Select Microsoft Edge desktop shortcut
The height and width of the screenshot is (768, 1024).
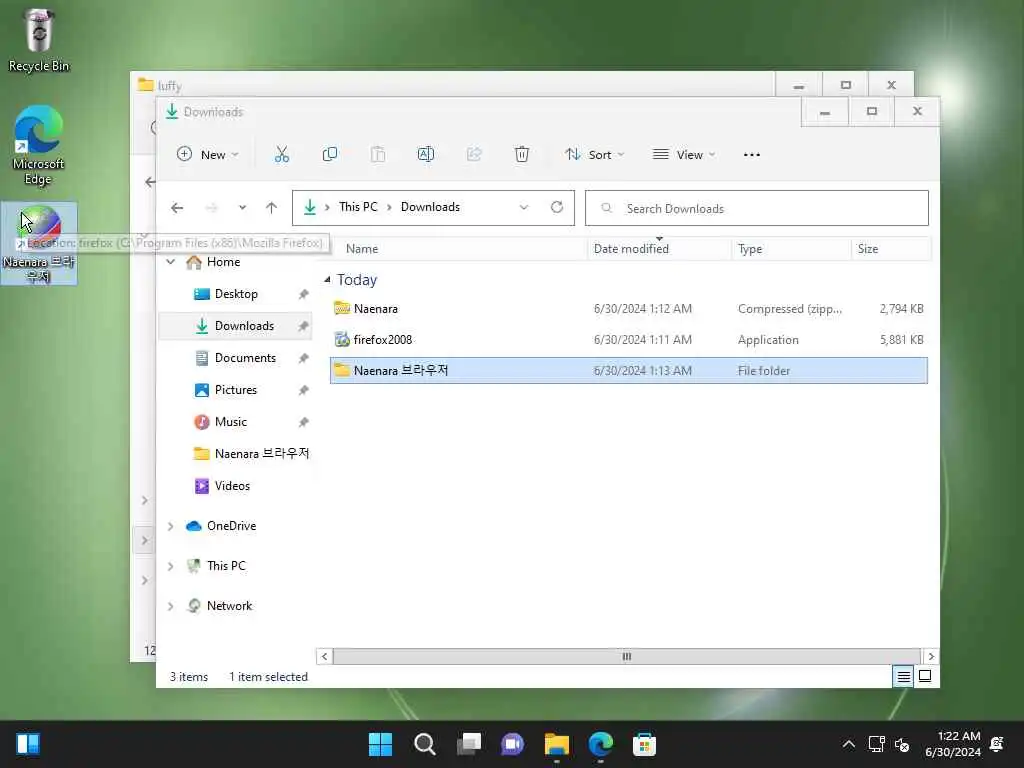(39, 145)
